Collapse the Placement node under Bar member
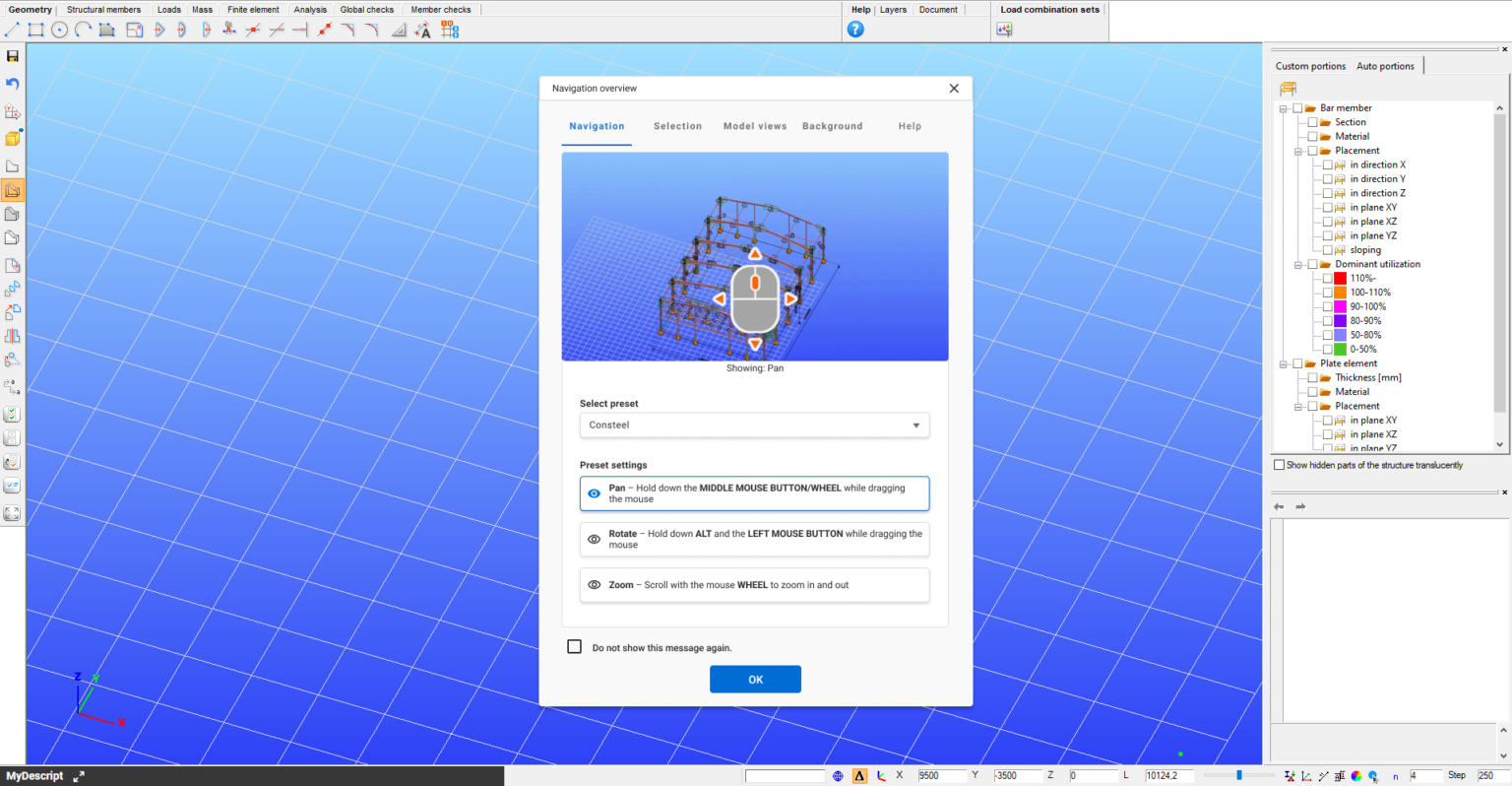The image size is (1512, 786). click(1298, 151)
